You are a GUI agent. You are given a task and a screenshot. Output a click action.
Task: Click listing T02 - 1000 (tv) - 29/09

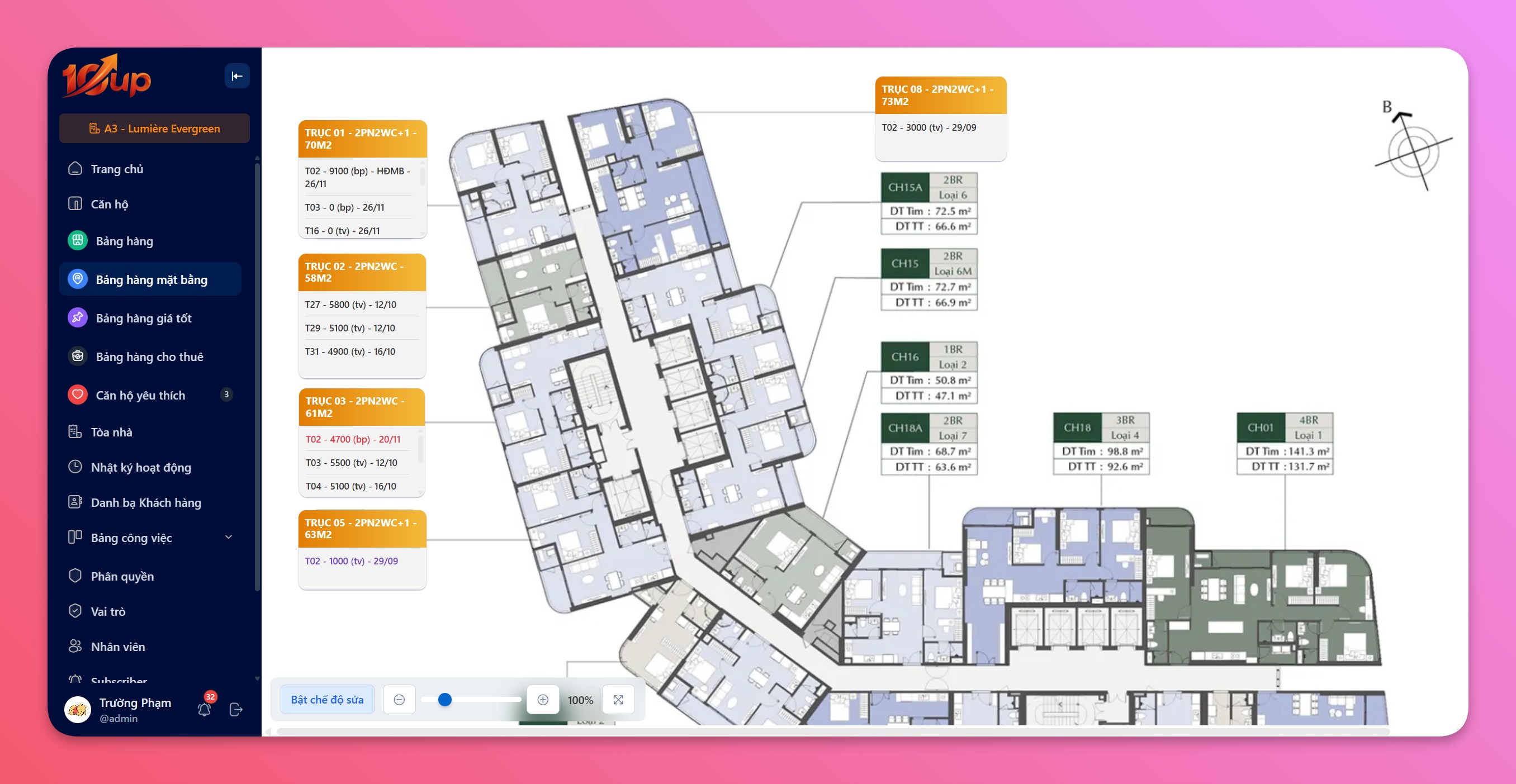pyautogui.click(x=352, y=560)
